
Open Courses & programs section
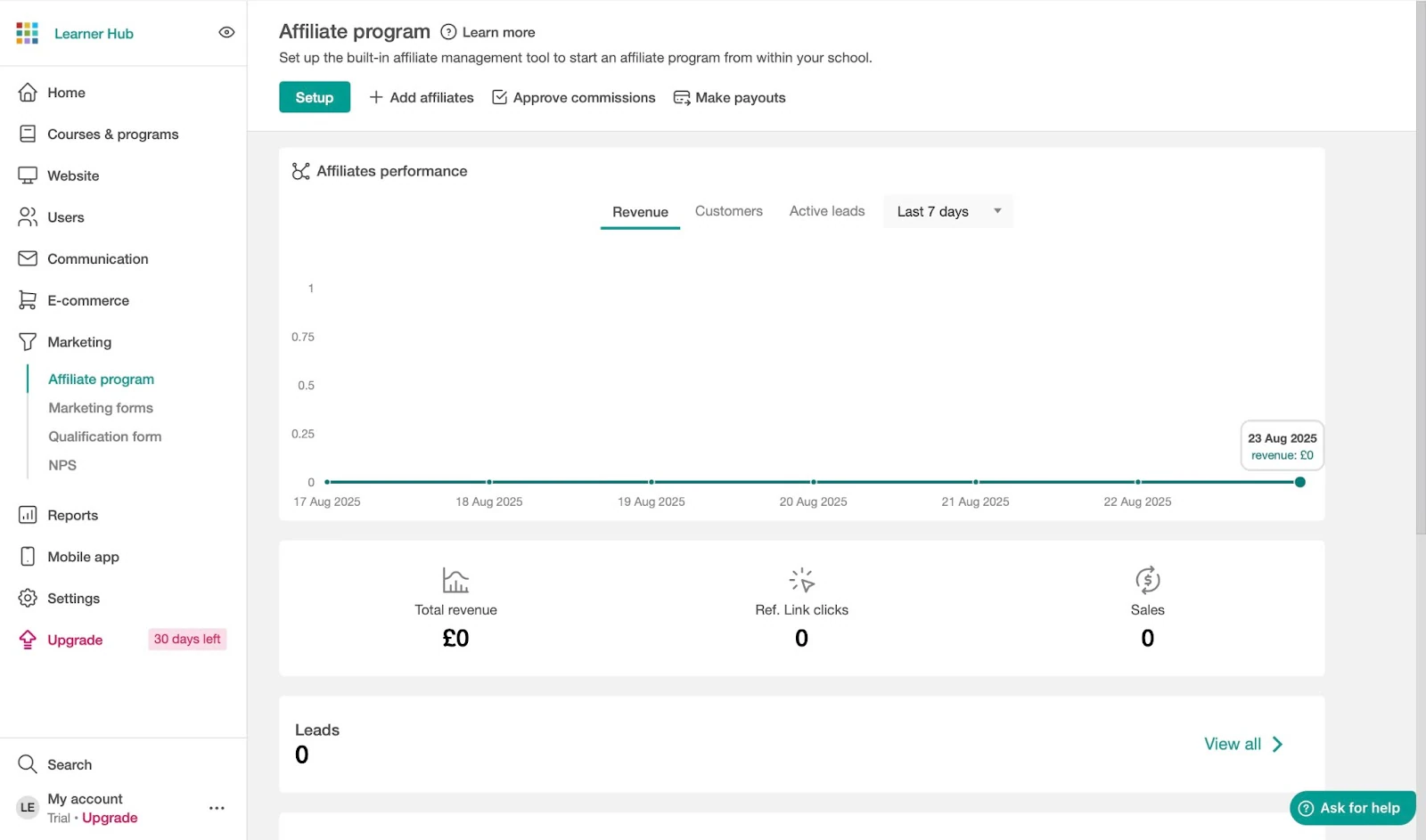[113, 135]
